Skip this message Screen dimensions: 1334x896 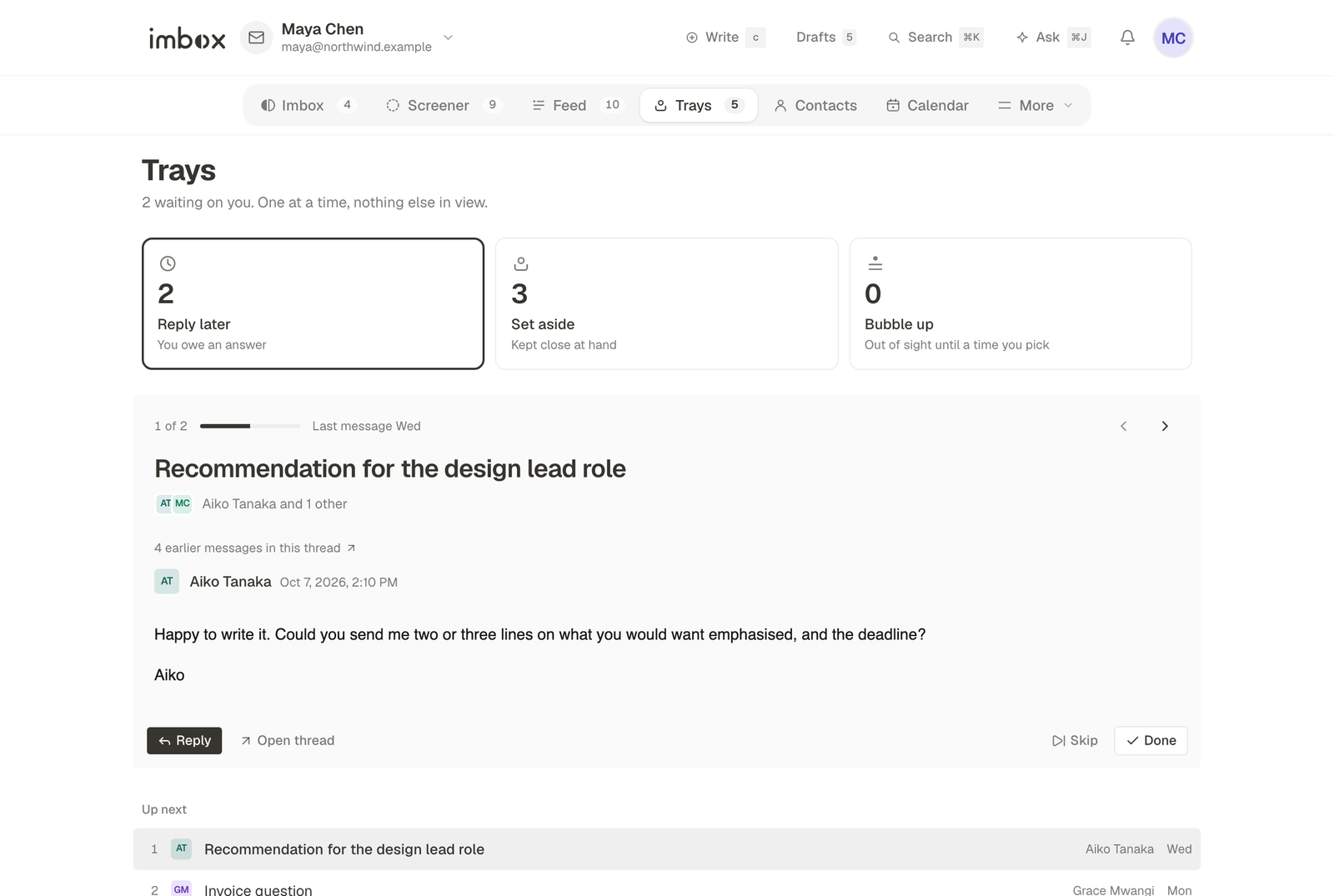(1075, 740)
